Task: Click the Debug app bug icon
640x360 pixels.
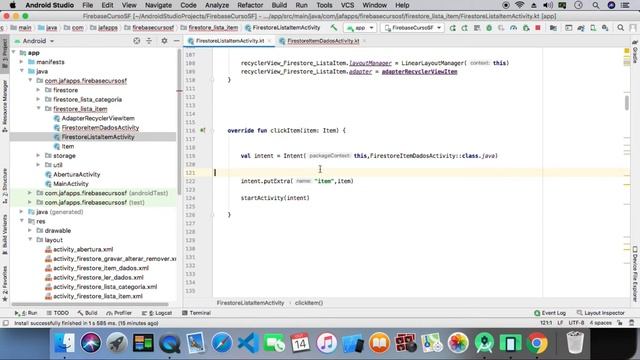Action: pos(489,28)
